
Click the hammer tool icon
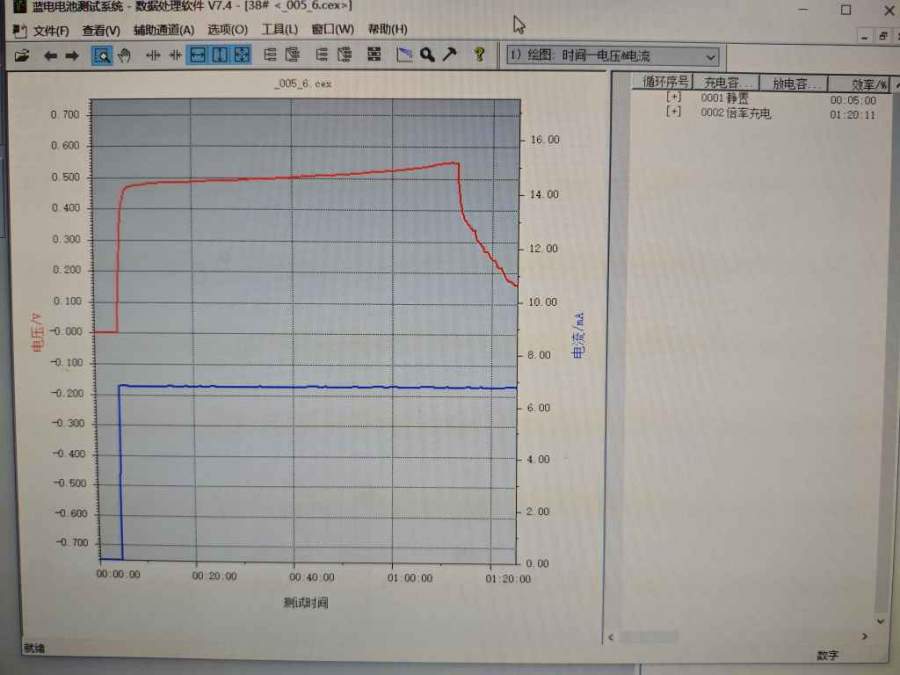(449, 55)
